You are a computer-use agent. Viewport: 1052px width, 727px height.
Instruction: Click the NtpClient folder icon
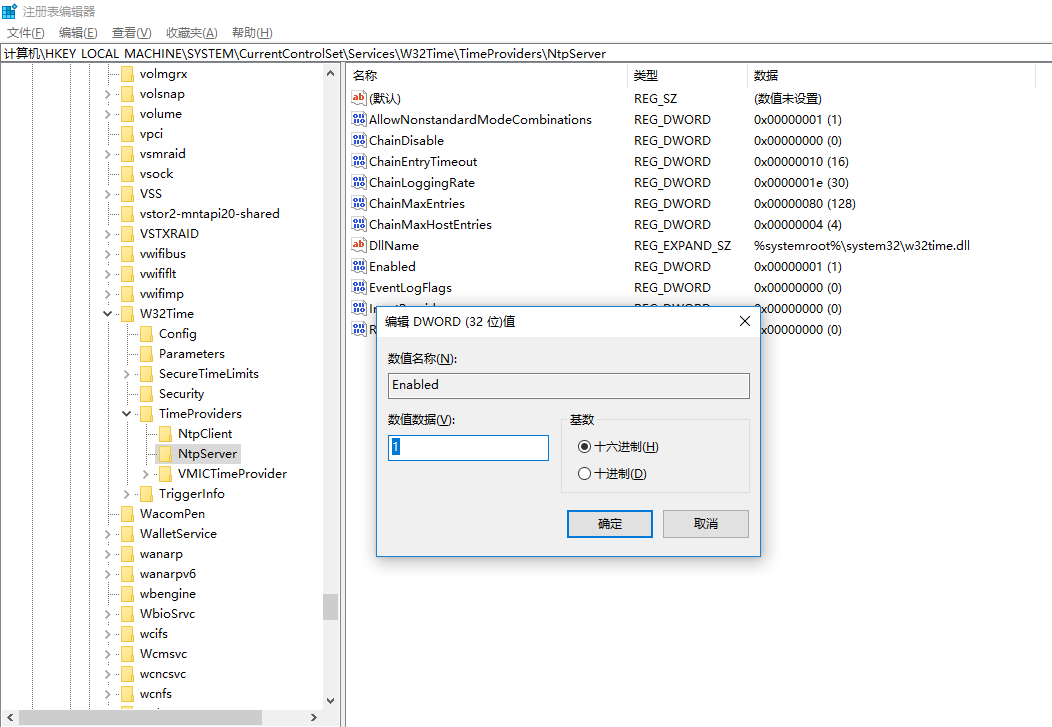(165, 434)
